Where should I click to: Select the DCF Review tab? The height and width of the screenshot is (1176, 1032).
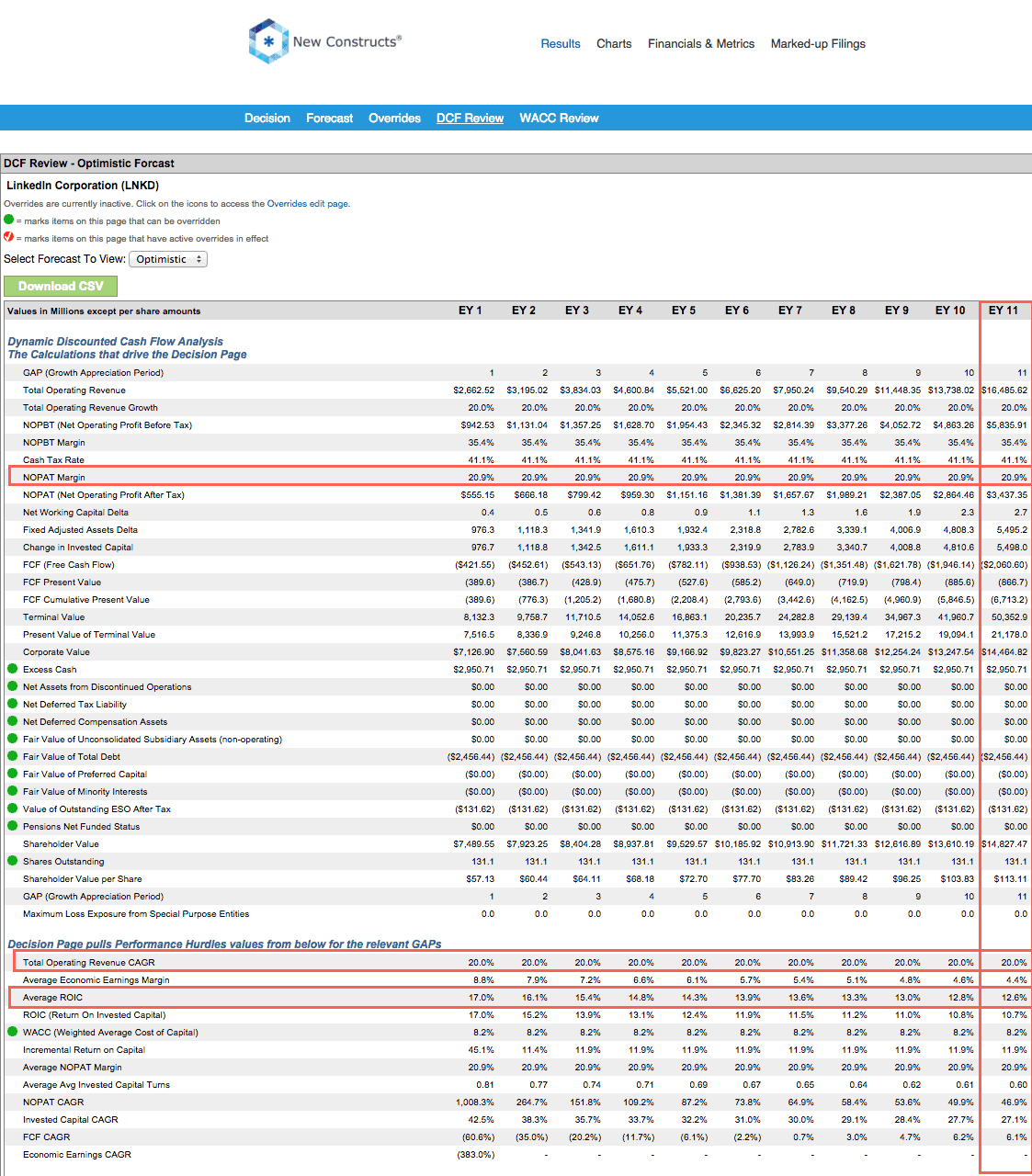pos(471,118)
